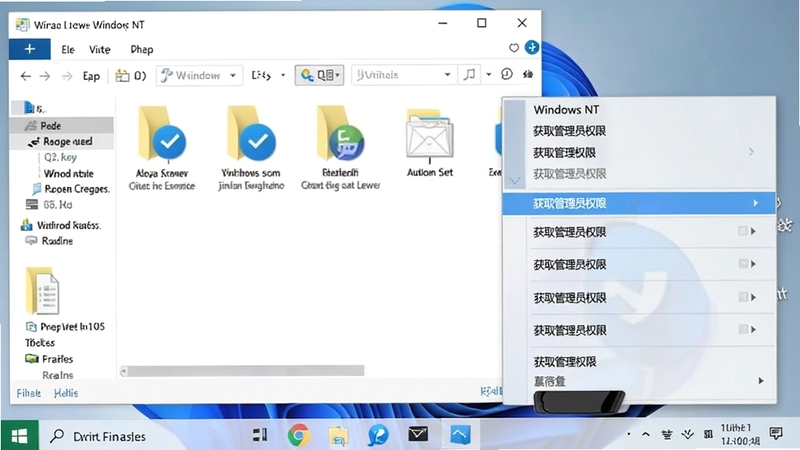The image size is (800, 450).
Task: Select the Aution Set envelope folder
Action: pos(430,143)
